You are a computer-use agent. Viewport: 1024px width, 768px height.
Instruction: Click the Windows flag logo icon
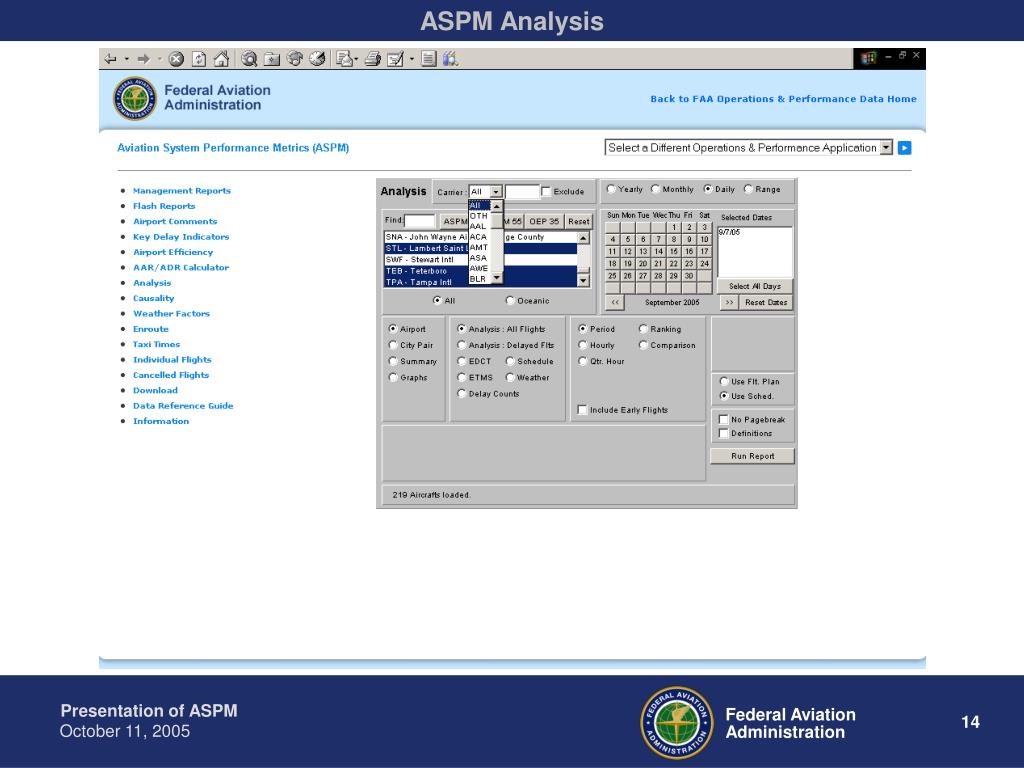point(868,58)
